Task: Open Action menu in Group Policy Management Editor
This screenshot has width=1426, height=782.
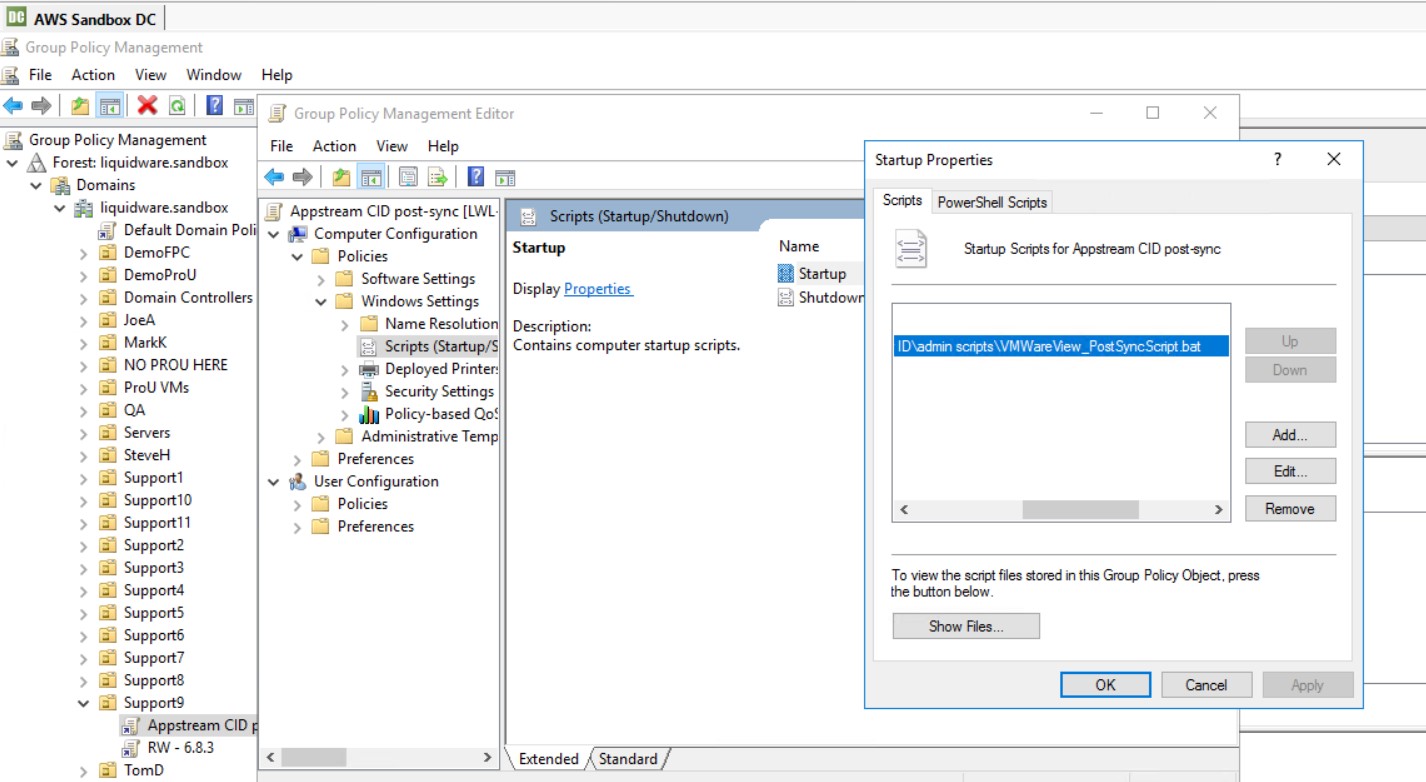Action: [334, 146]
